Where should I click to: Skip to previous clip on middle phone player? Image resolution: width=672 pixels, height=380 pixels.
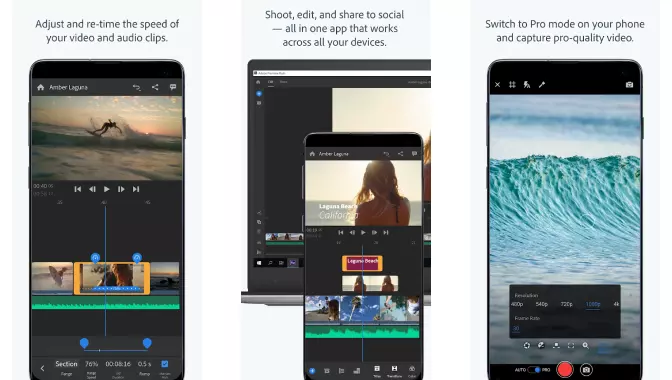pos(341,232)
